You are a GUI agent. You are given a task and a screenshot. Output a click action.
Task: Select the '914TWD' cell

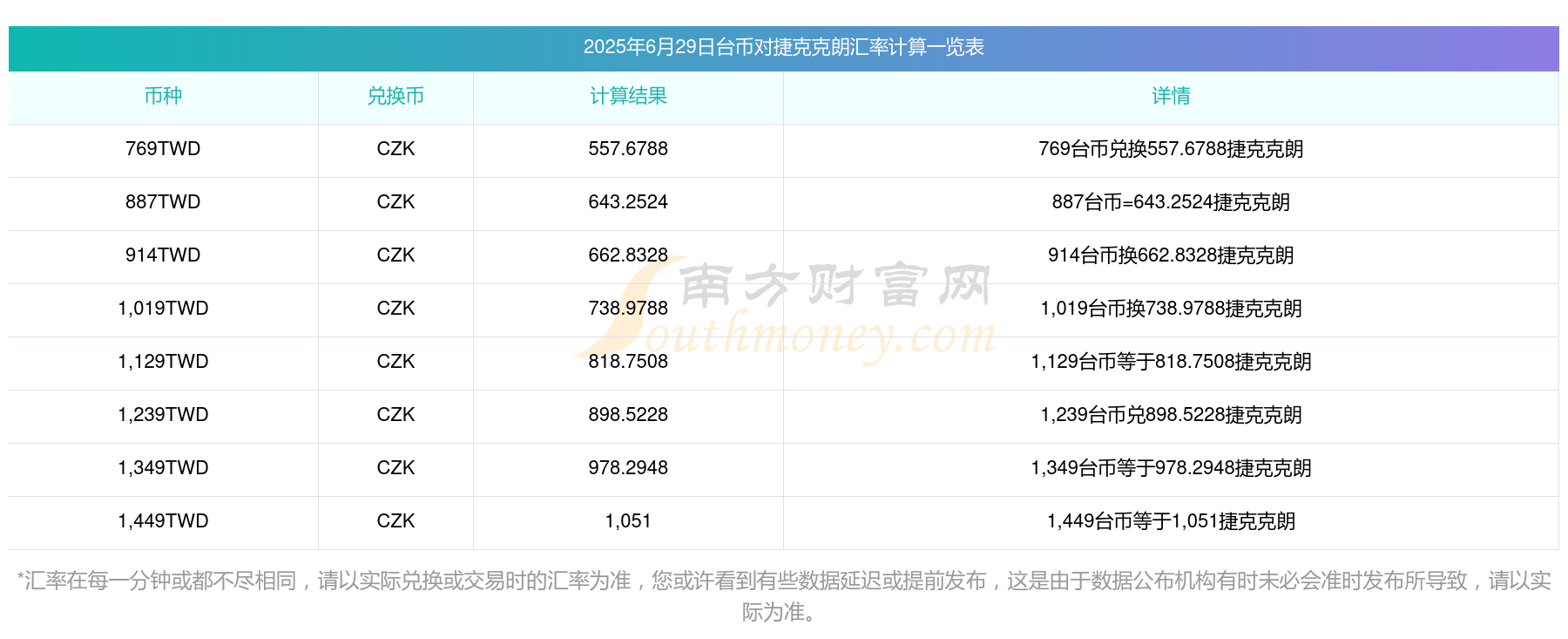pyautogui.click(x=163, y=255)
